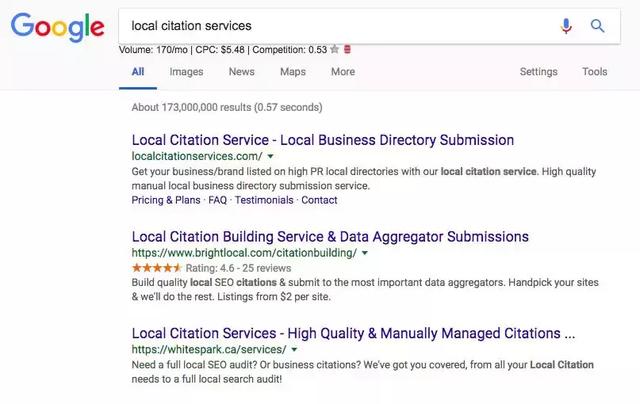Image resolution: width=640 pixels, height=404 pixels.
Task: Open the Local Citation Building Service result
Action: click(x=330, y=237)
